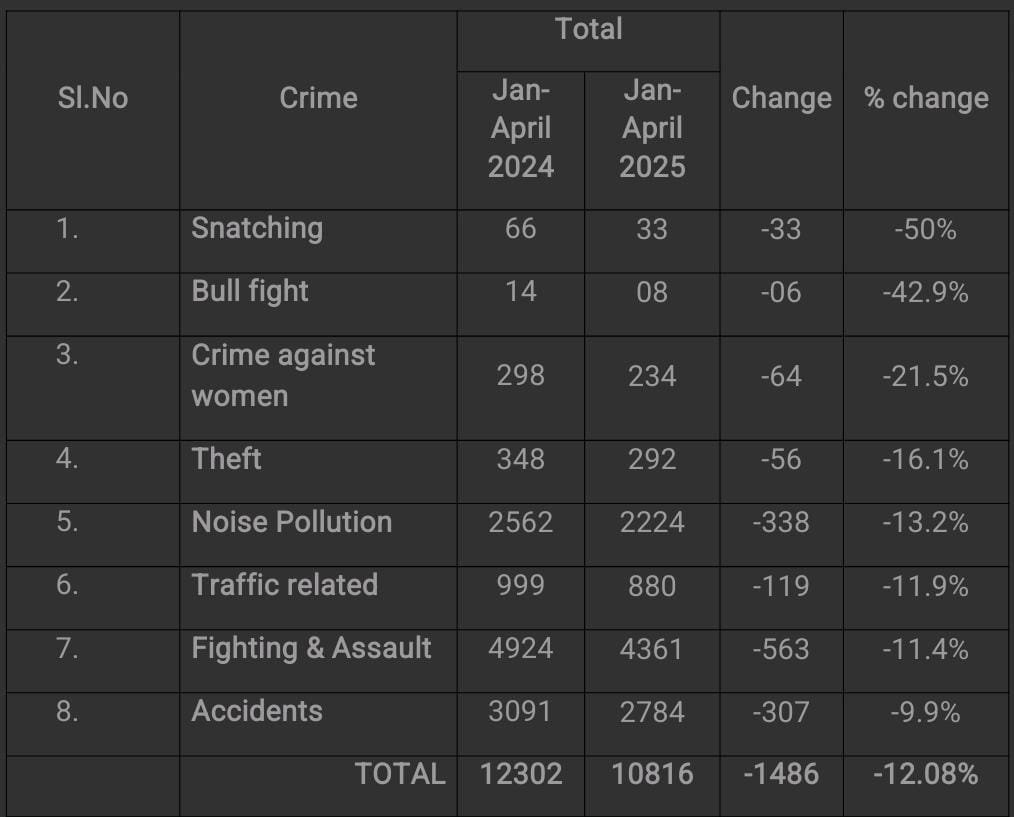
Task: Select the Fighting & Assault cell
Action: pos(312,648)
